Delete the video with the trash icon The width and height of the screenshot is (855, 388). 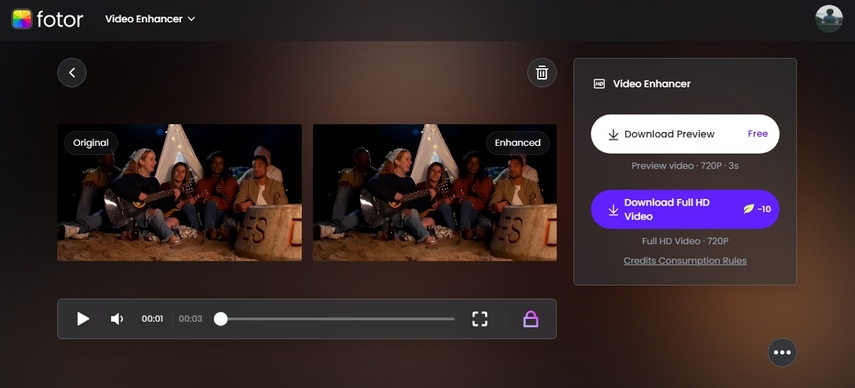(541, 72)
